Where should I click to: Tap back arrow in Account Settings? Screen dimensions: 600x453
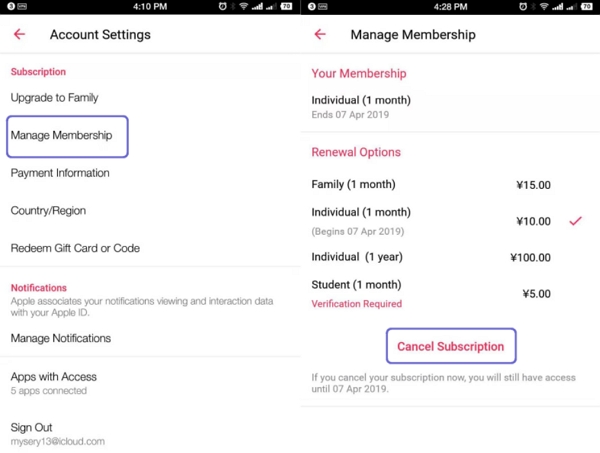[19, 35]
